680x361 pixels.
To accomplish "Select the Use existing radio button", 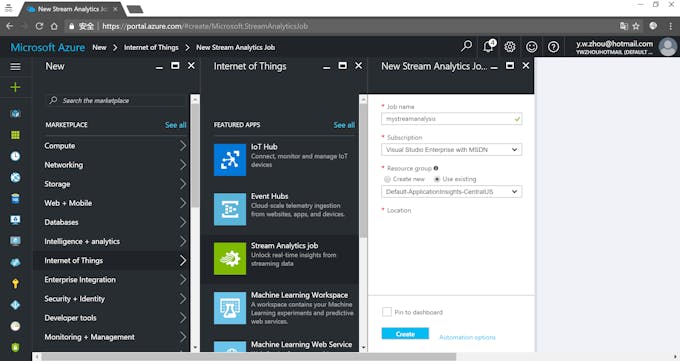I will point(437,179).
